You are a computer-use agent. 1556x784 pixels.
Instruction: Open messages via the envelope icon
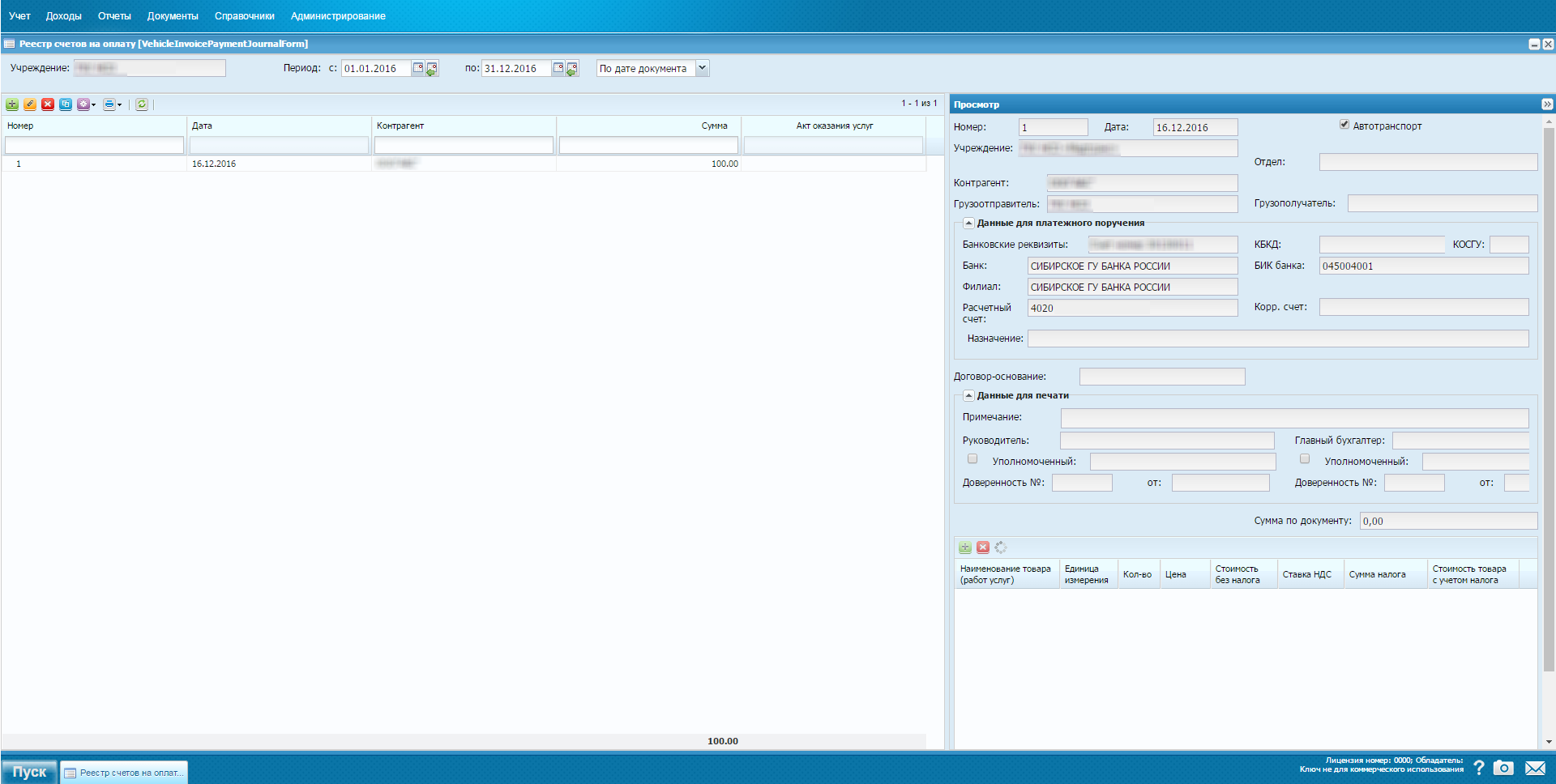tap(1535, 768)
